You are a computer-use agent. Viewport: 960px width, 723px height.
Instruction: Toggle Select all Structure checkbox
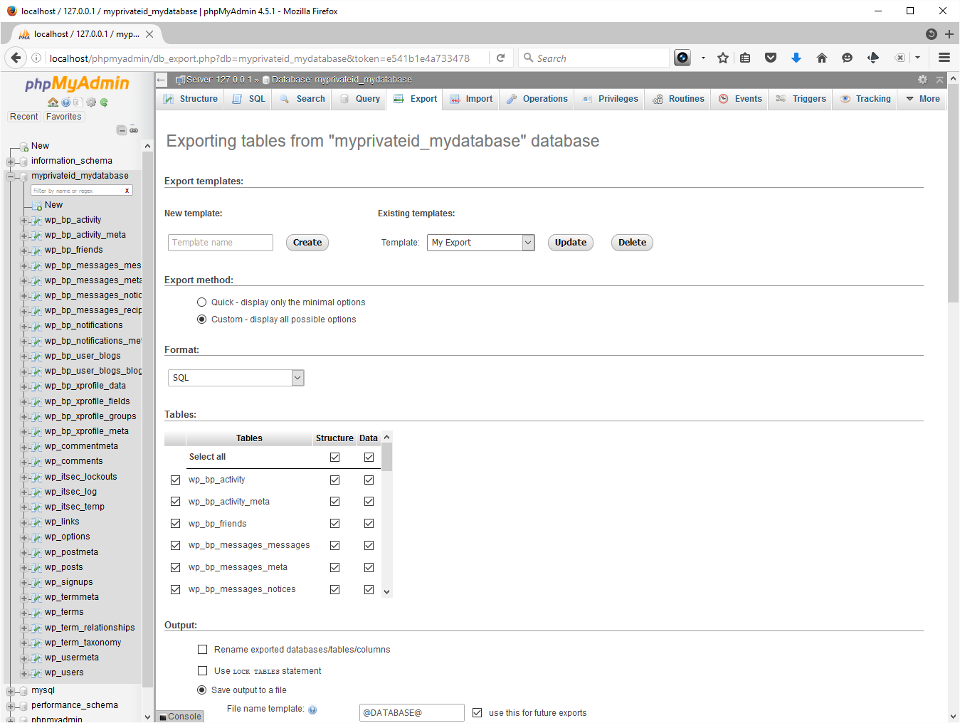click(x=335, y=457)
